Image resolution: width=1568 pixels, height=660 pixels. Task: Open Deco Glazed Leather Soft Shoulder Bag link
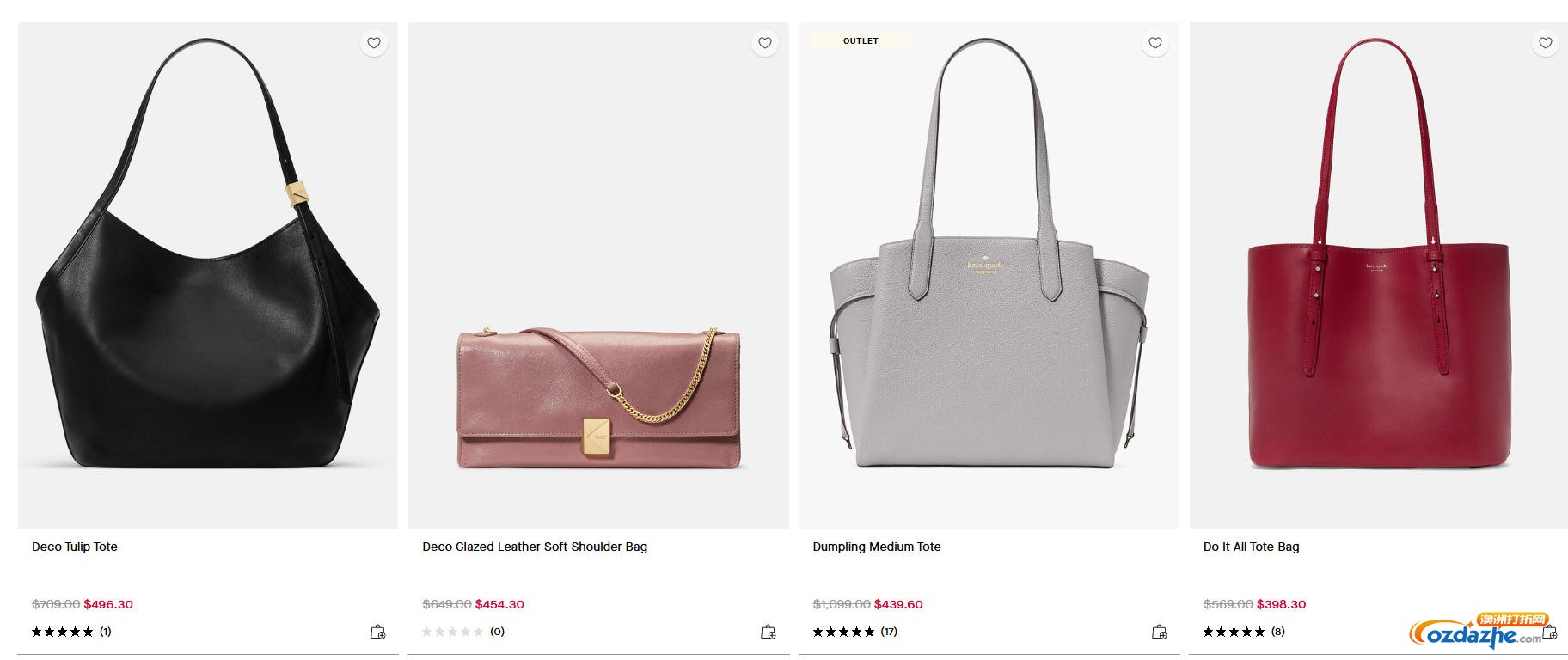tap(535, 547)
